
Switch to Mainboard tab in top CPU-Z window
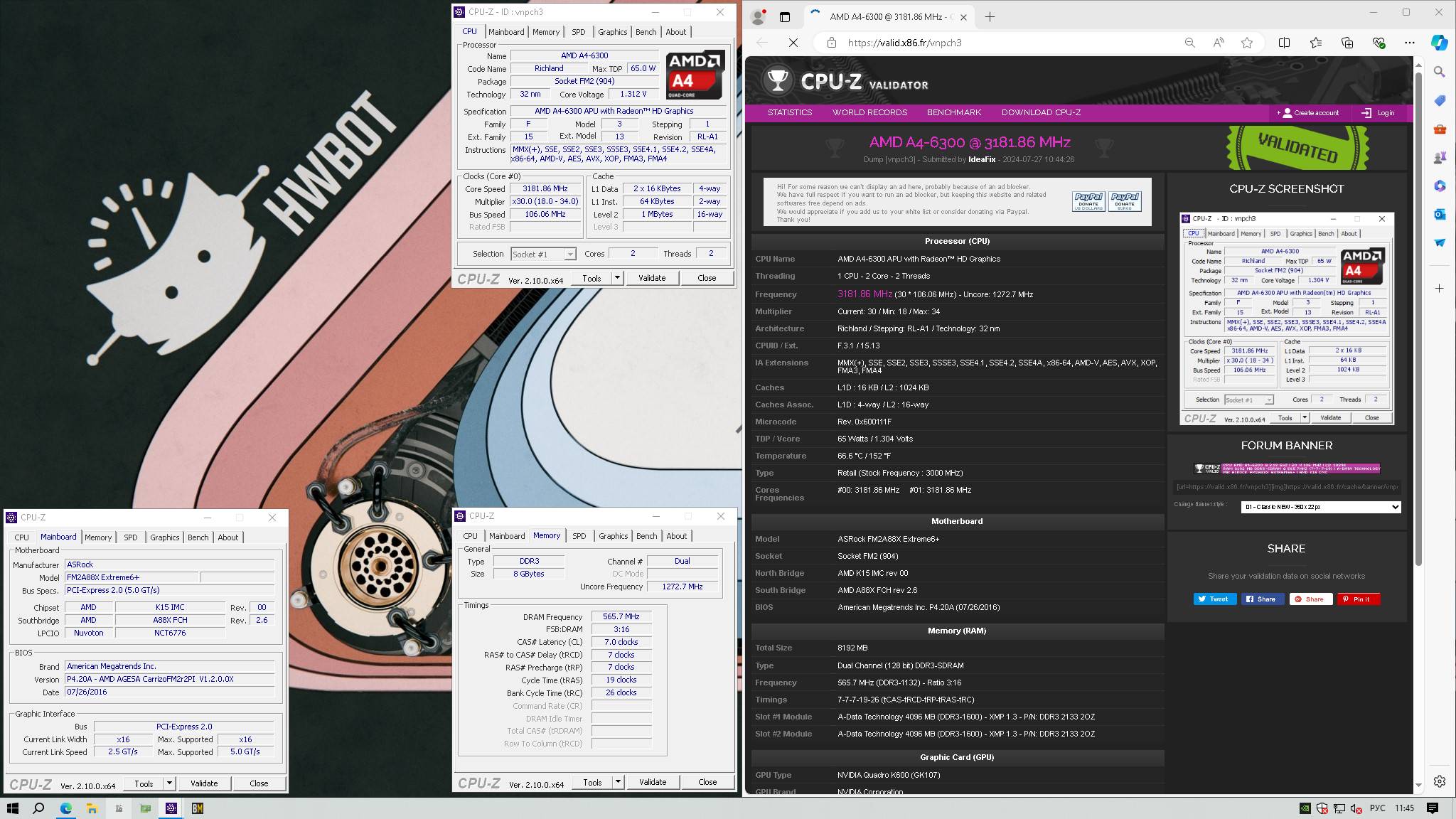tap(506, 32)
